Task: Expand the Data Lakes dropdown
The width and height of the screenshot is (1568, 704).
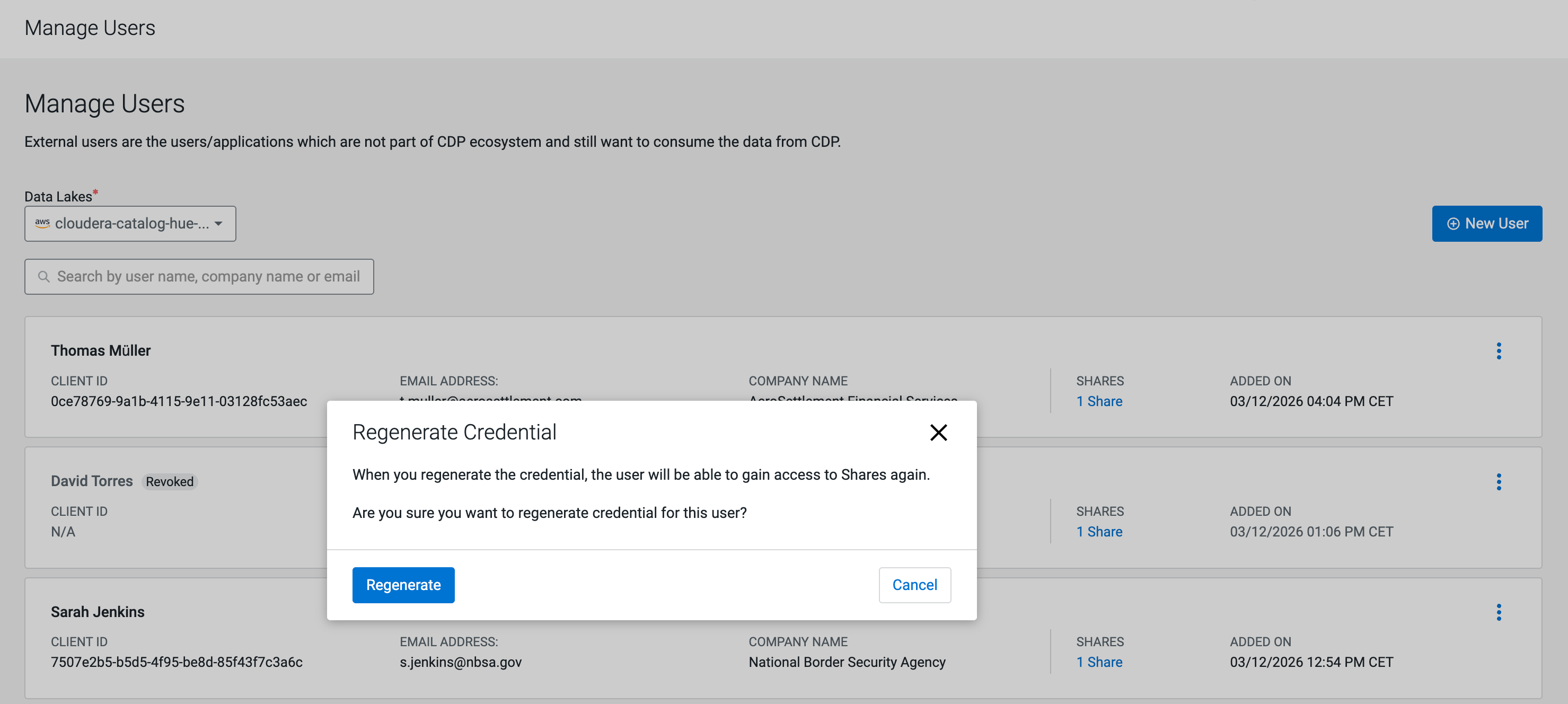Action: pos(130,223)
